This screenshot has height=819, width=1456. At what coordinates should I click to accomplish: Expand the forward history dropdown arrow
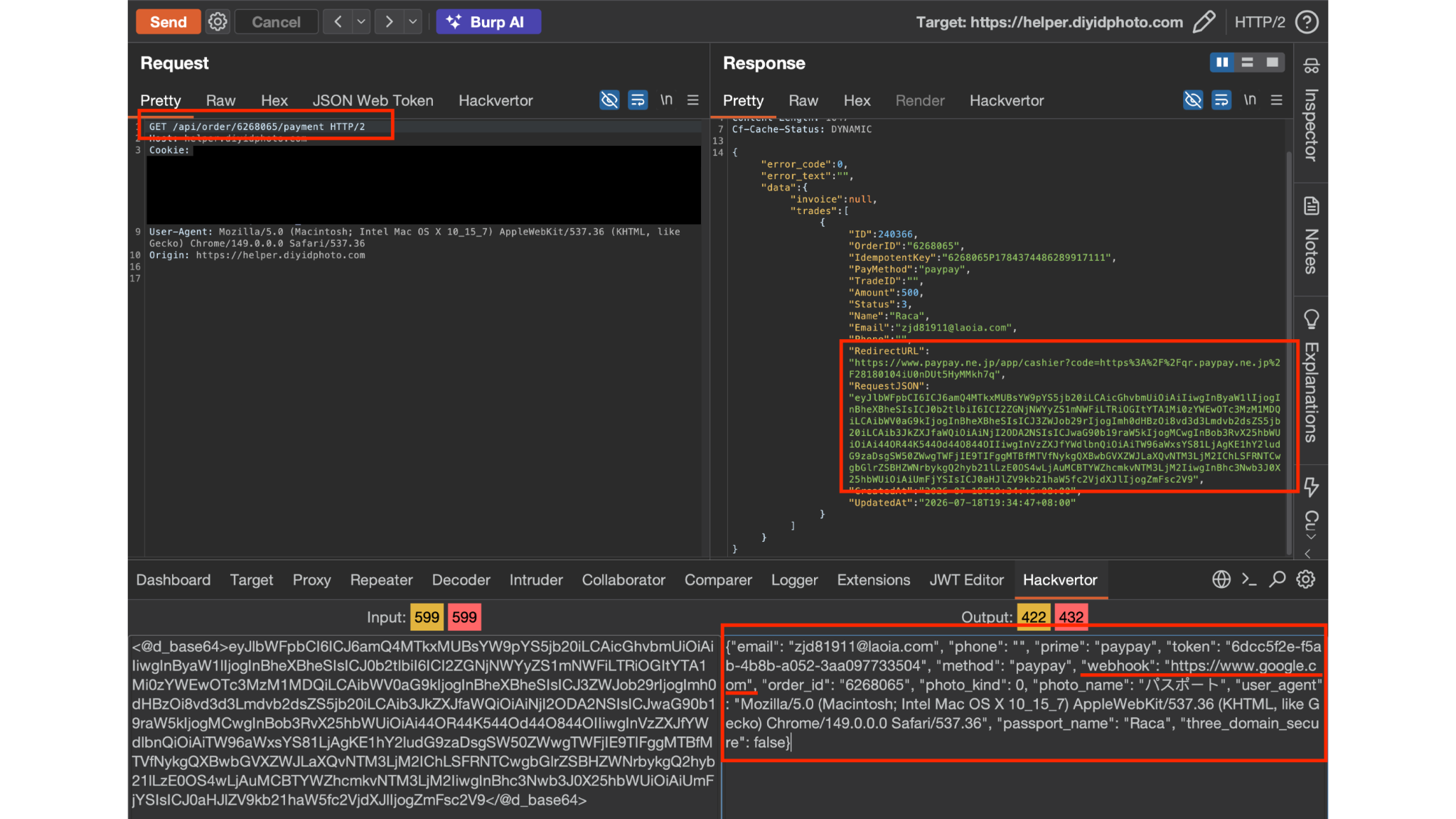coord(413,22)
